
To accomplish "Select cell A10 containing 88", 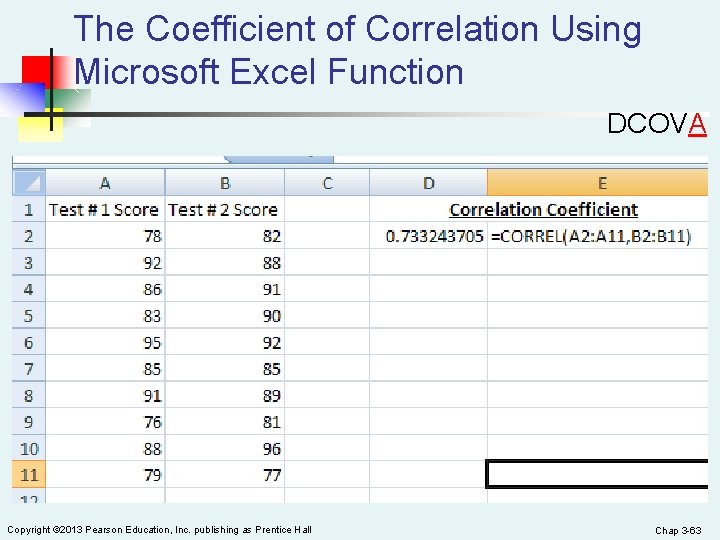I will point(105,448).
